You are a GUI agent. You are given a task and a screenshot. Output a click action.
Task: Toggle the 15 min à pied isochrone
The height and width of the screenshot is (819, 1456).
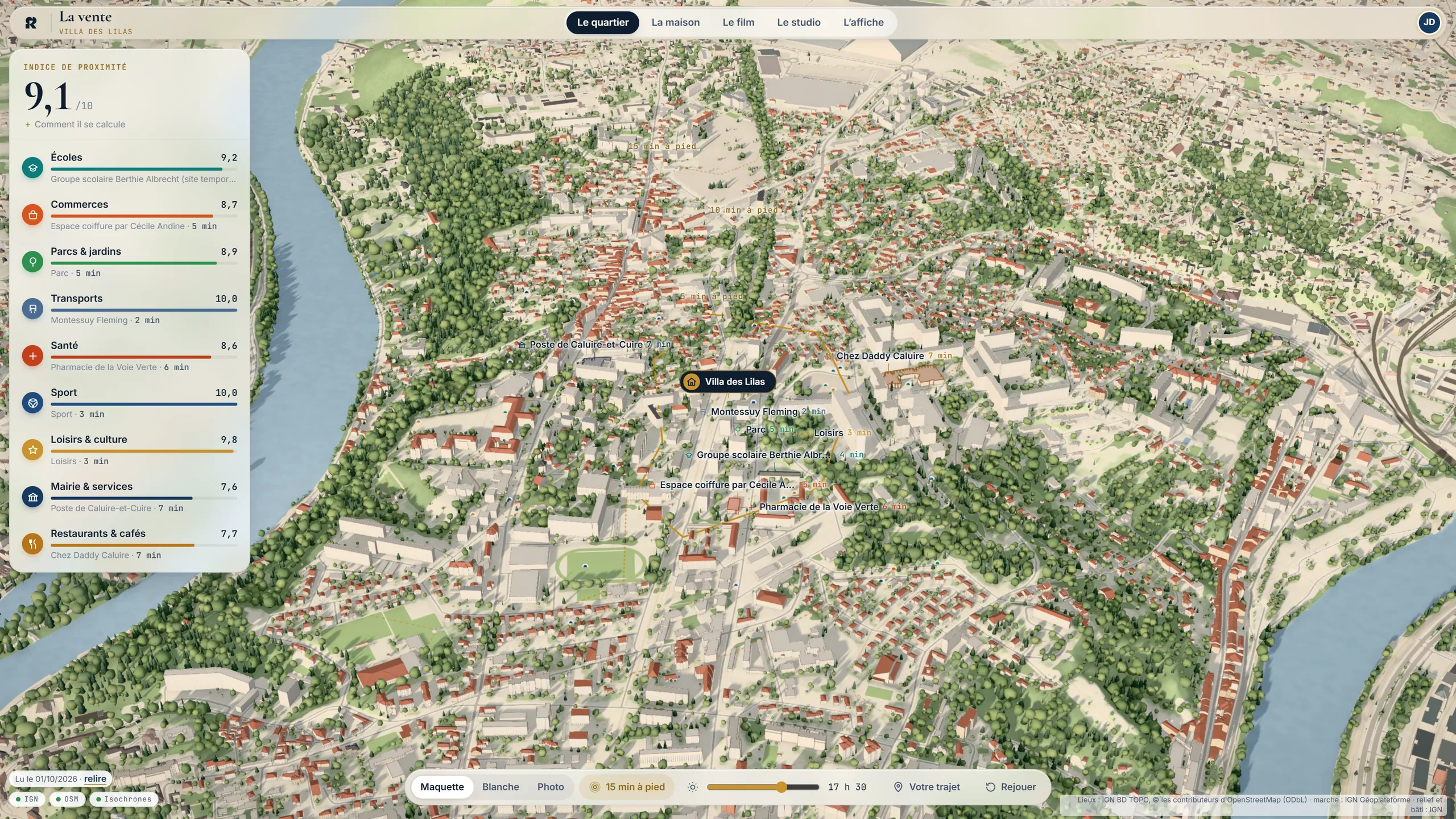click(x=627, y=787)
